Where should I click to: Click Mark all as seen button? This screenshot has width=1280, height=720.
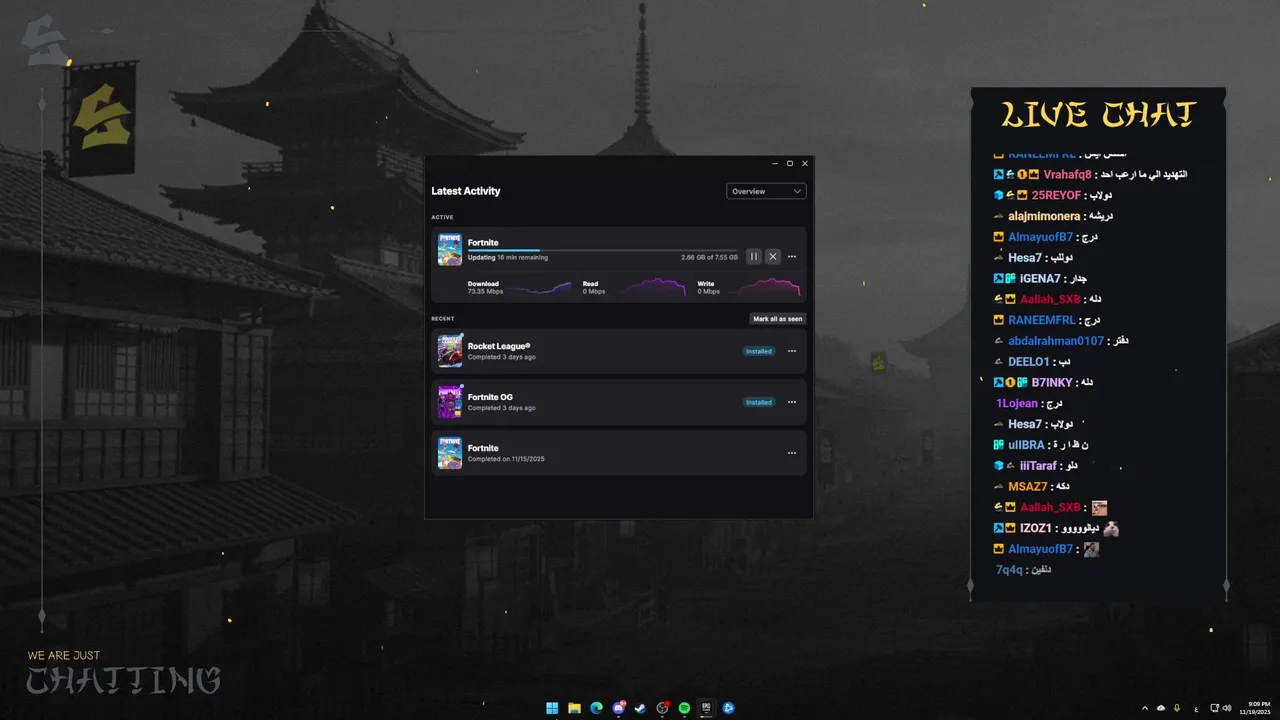(x=778, y=319)
